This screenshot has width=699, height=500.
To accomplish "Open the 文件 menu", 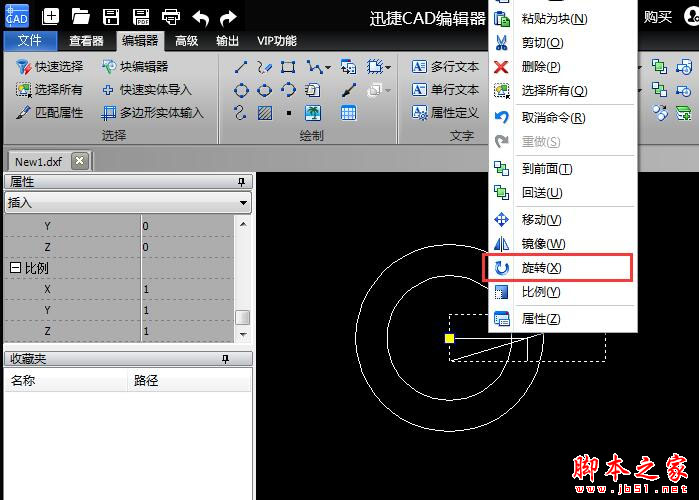I will (x=30, y=41).
